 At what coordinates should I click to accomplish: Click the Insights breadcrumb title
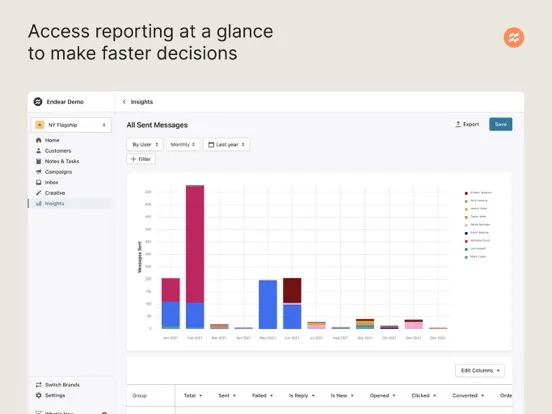(142, 102)
